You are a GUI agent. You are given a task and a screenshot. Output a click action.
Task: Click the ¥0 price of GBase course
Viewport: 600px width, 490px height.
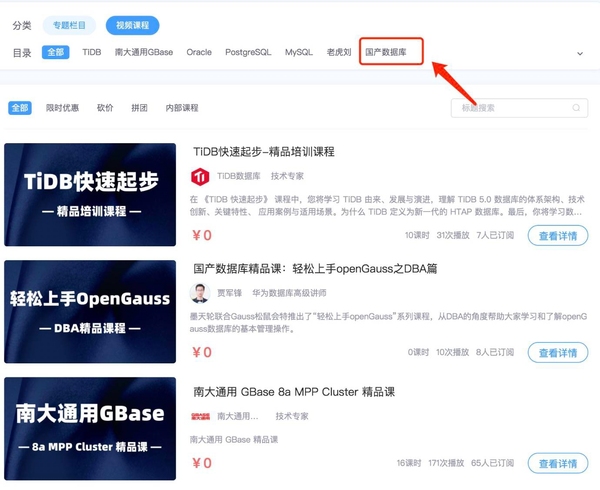[202, 463]
